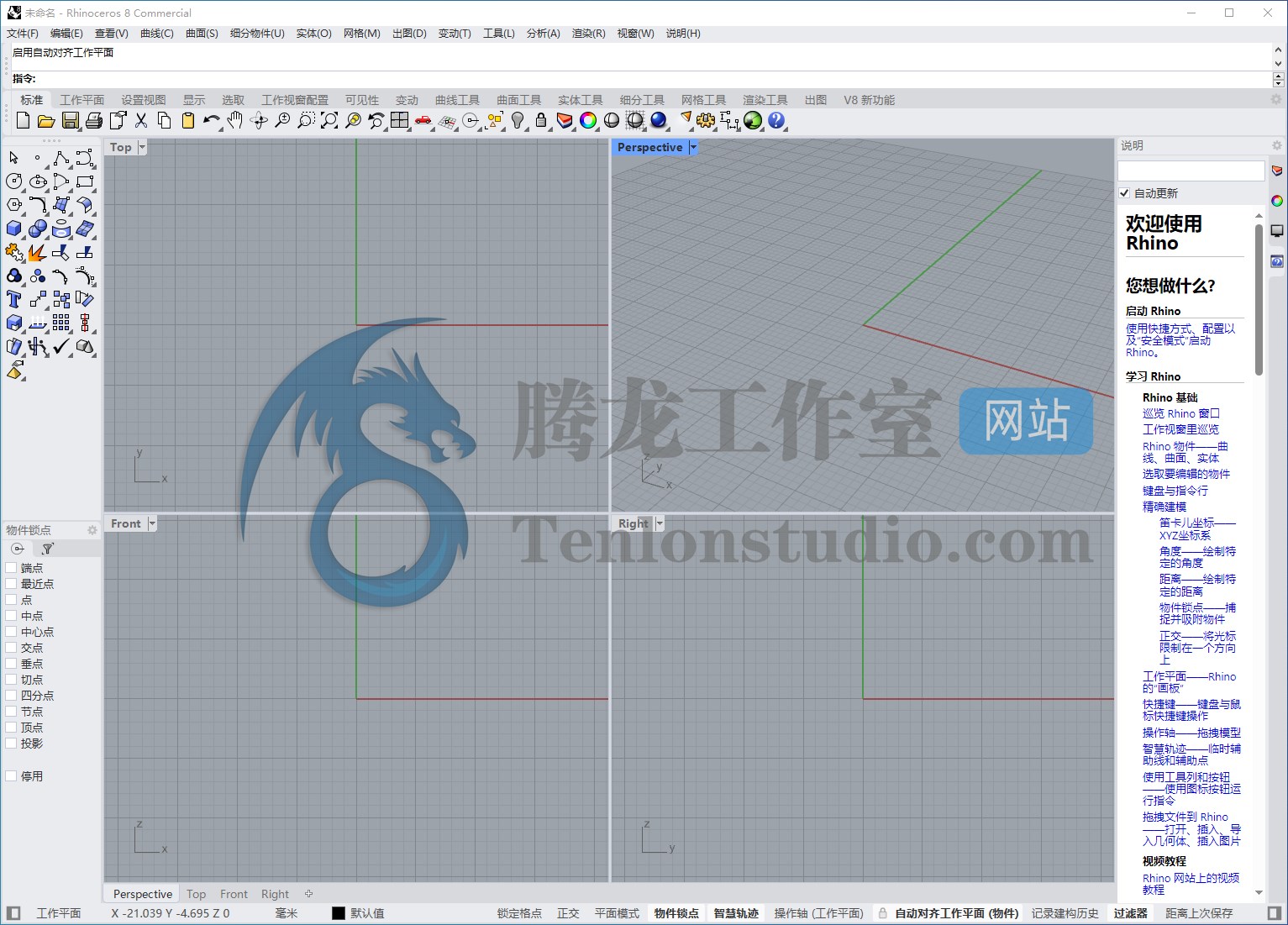
Task: Open the 键盘与指令行 link
Action: 1175,491
